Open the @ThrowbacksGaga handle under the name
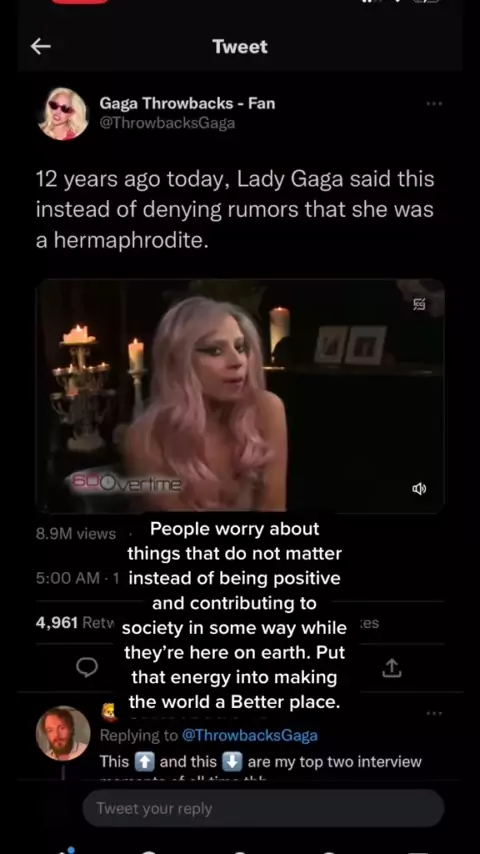The height and width of the screenshot is (854, 480). [x=167, y=123]
